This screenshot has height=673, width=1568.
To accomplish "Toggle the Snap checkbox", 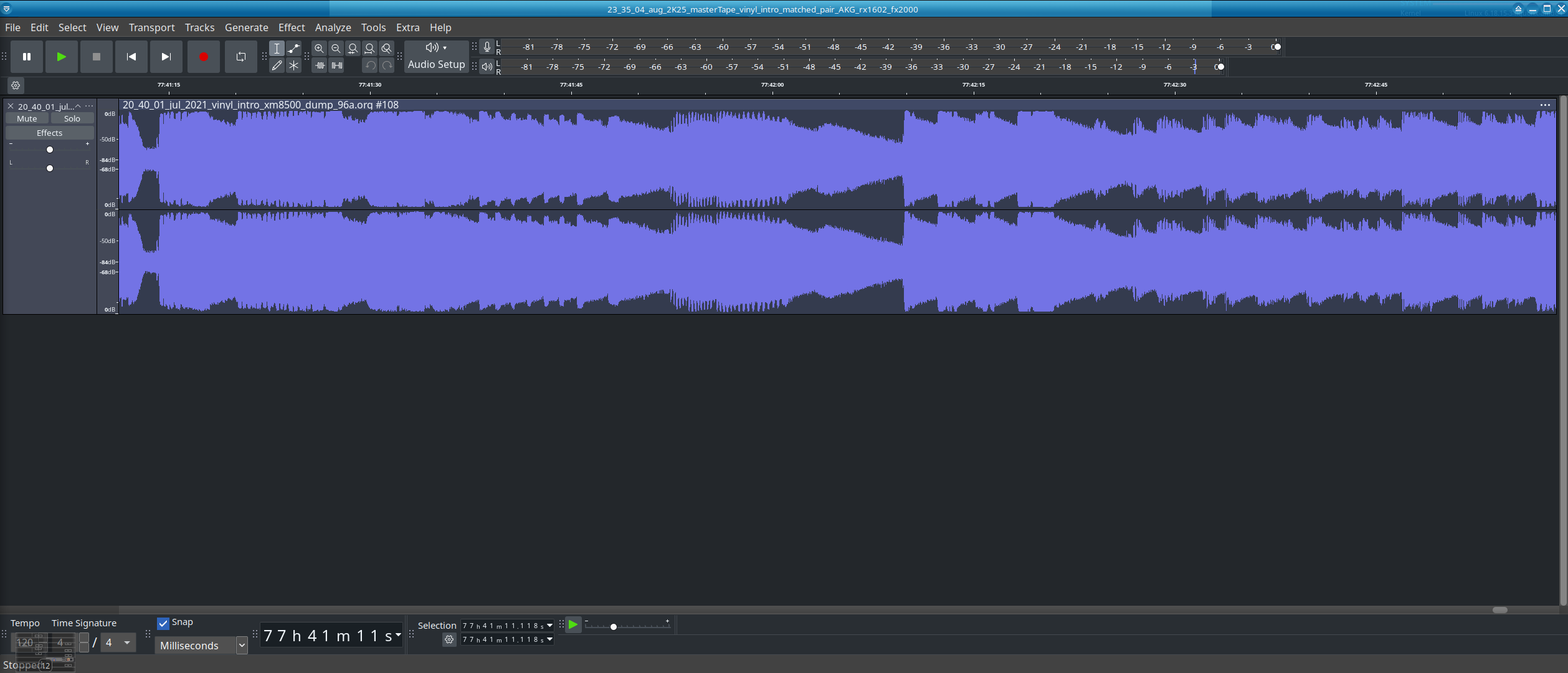I will (163, 623).
